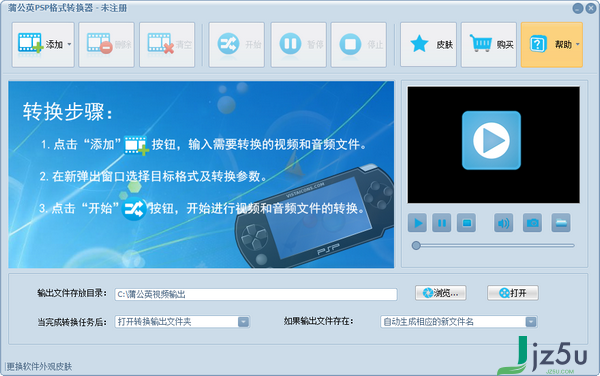Open the 如果输出文件存在 dropdown
The height and width of the screenshot is (376, 600).
pos(459,322)
